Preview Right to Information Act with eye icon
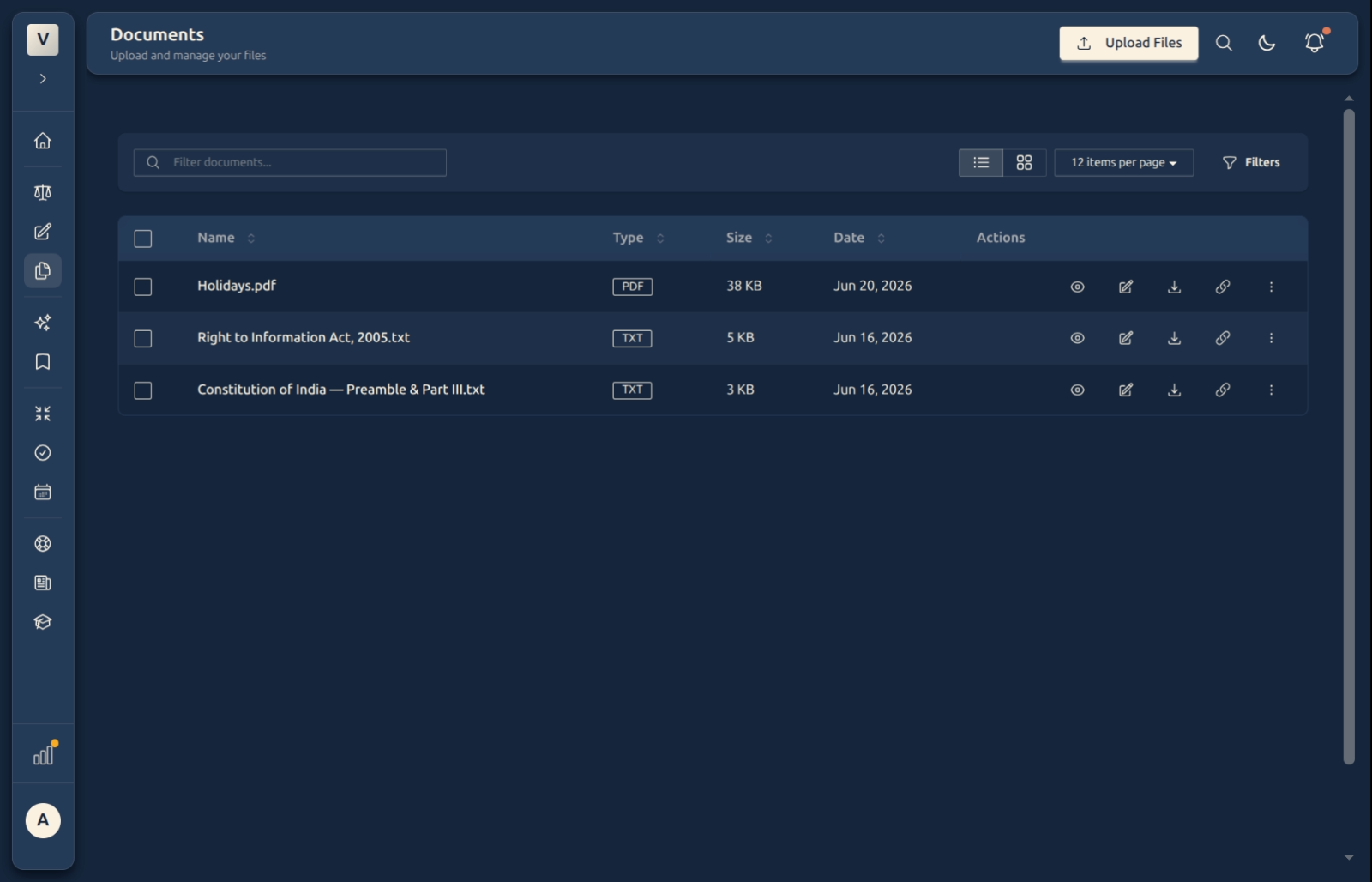This screenshot has width=1372, height=882. (x=1078, y=338)
